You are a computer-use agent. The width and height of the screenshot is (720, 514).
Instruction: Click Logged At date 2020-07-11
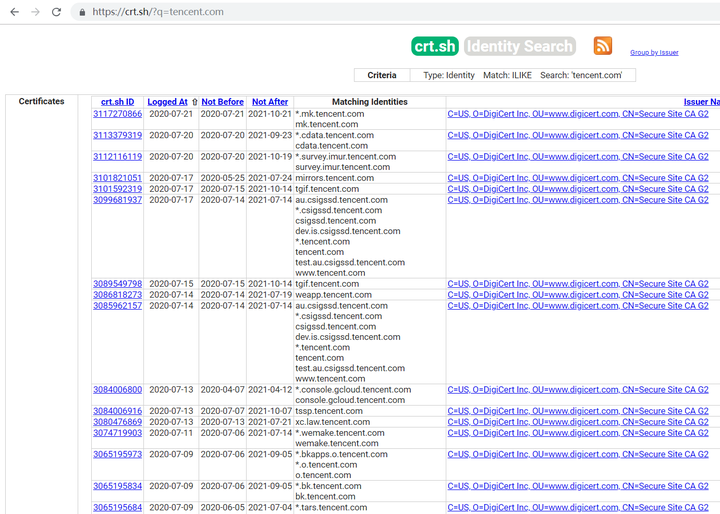coord(171,433)
